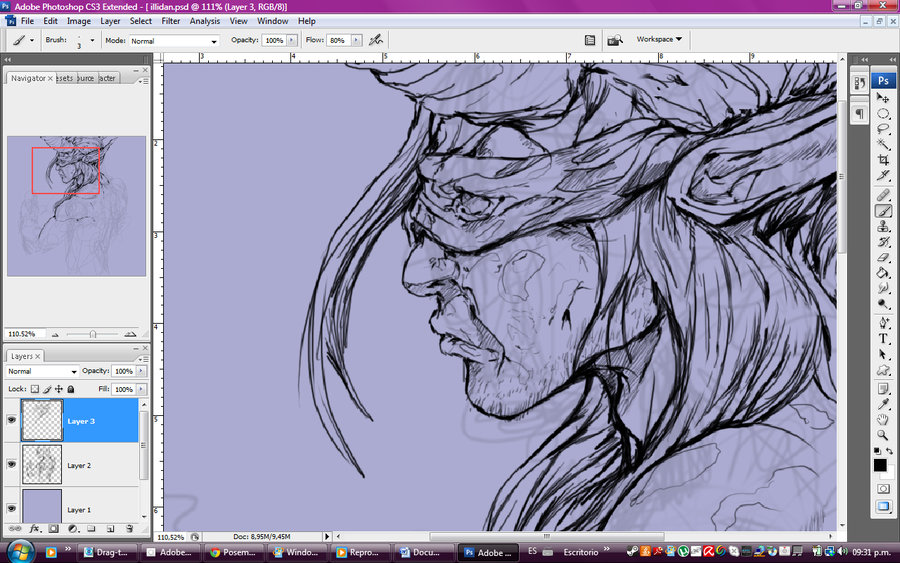Open the Brush preset picker arrow

(92, 40)
